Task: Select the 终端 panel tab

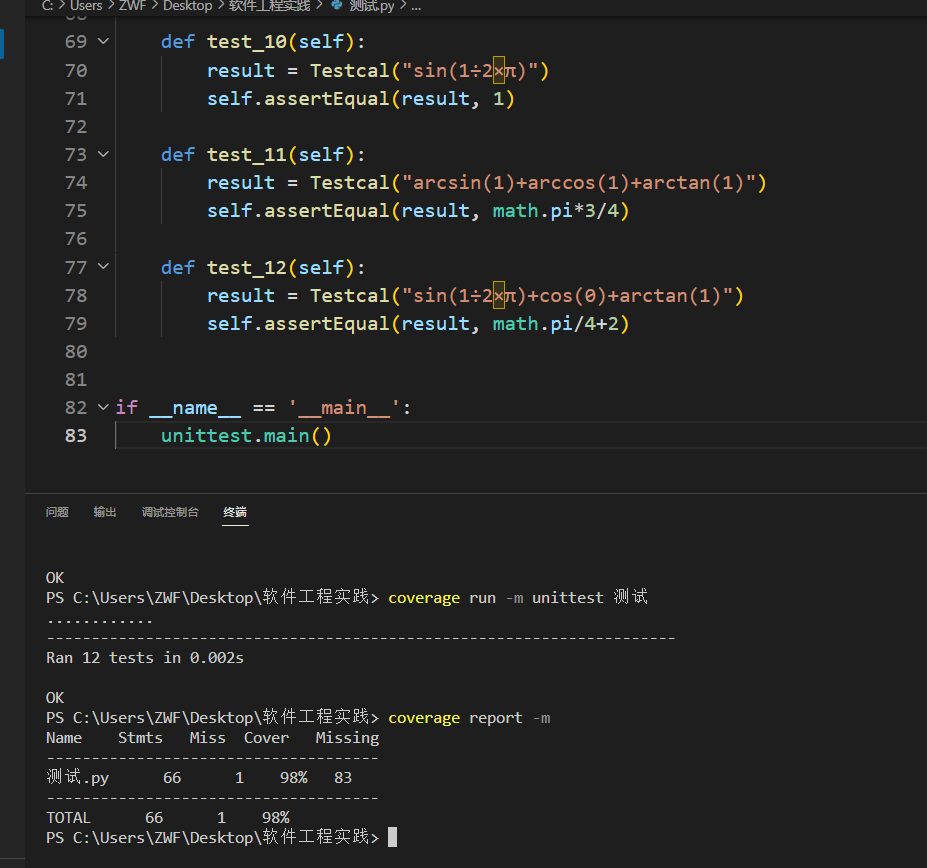Action: tap(235, 512)
